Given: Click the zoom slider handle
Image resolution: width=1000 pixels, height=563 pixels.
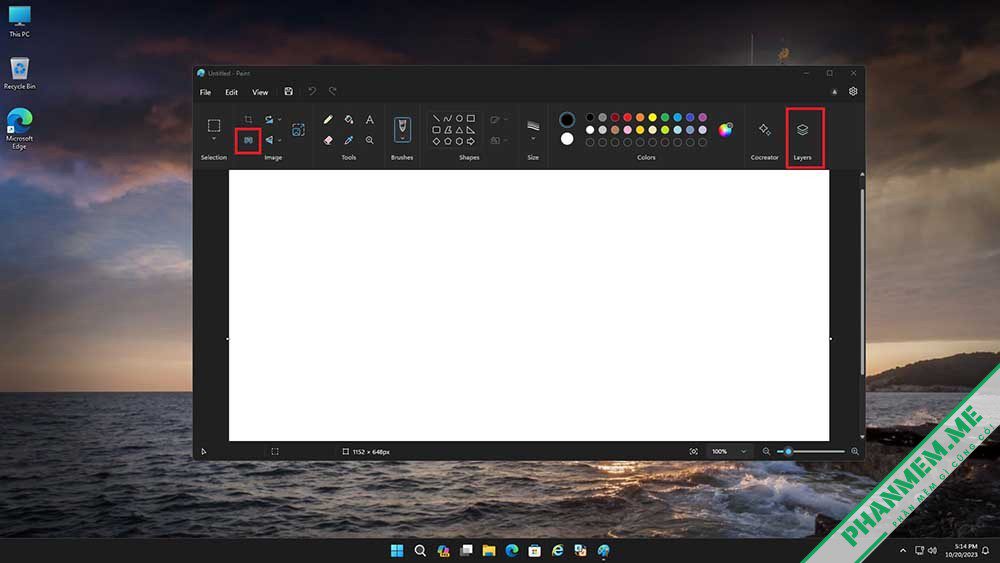Looking at the screenshot, I should click(x=788, y=451).
